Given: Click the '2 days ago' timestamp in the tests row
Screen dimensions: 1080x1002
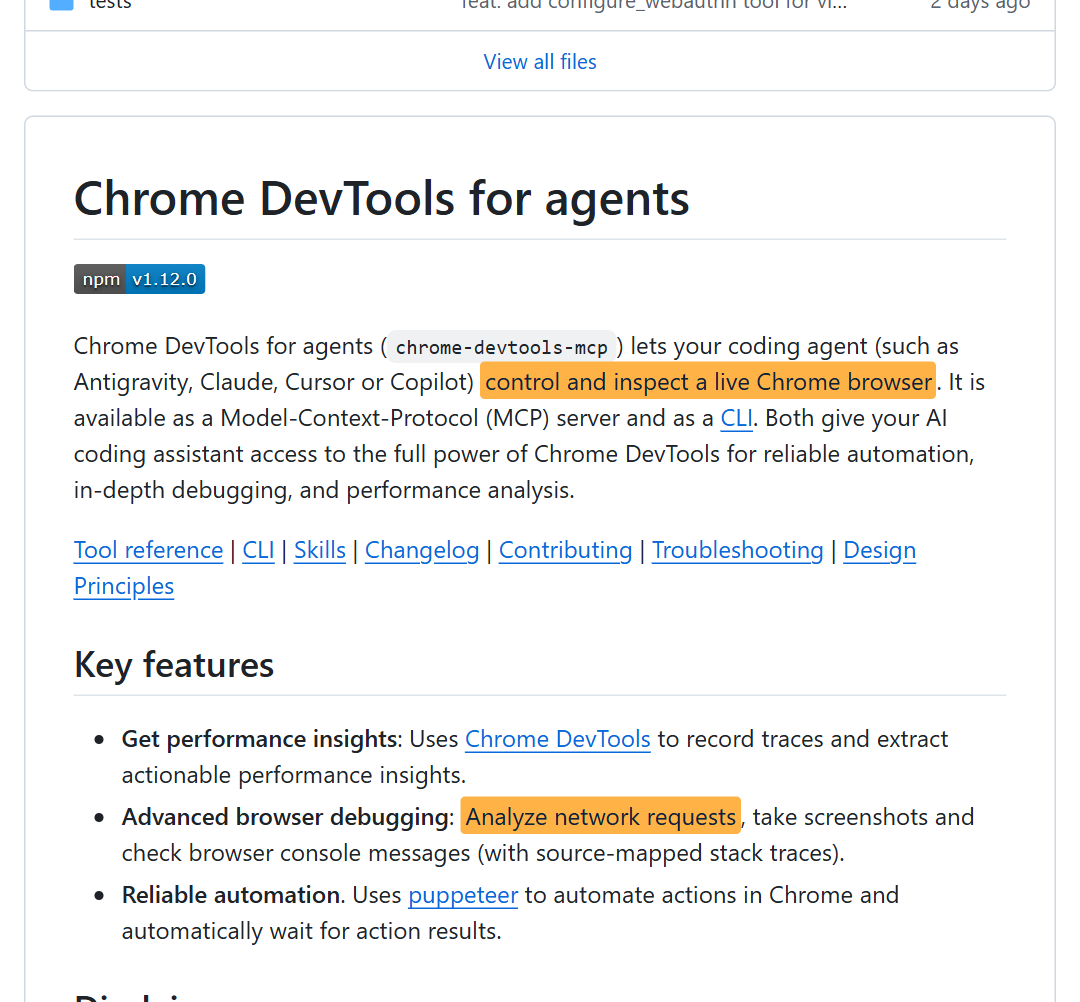Looking at the screenshot, I should 979,4.
